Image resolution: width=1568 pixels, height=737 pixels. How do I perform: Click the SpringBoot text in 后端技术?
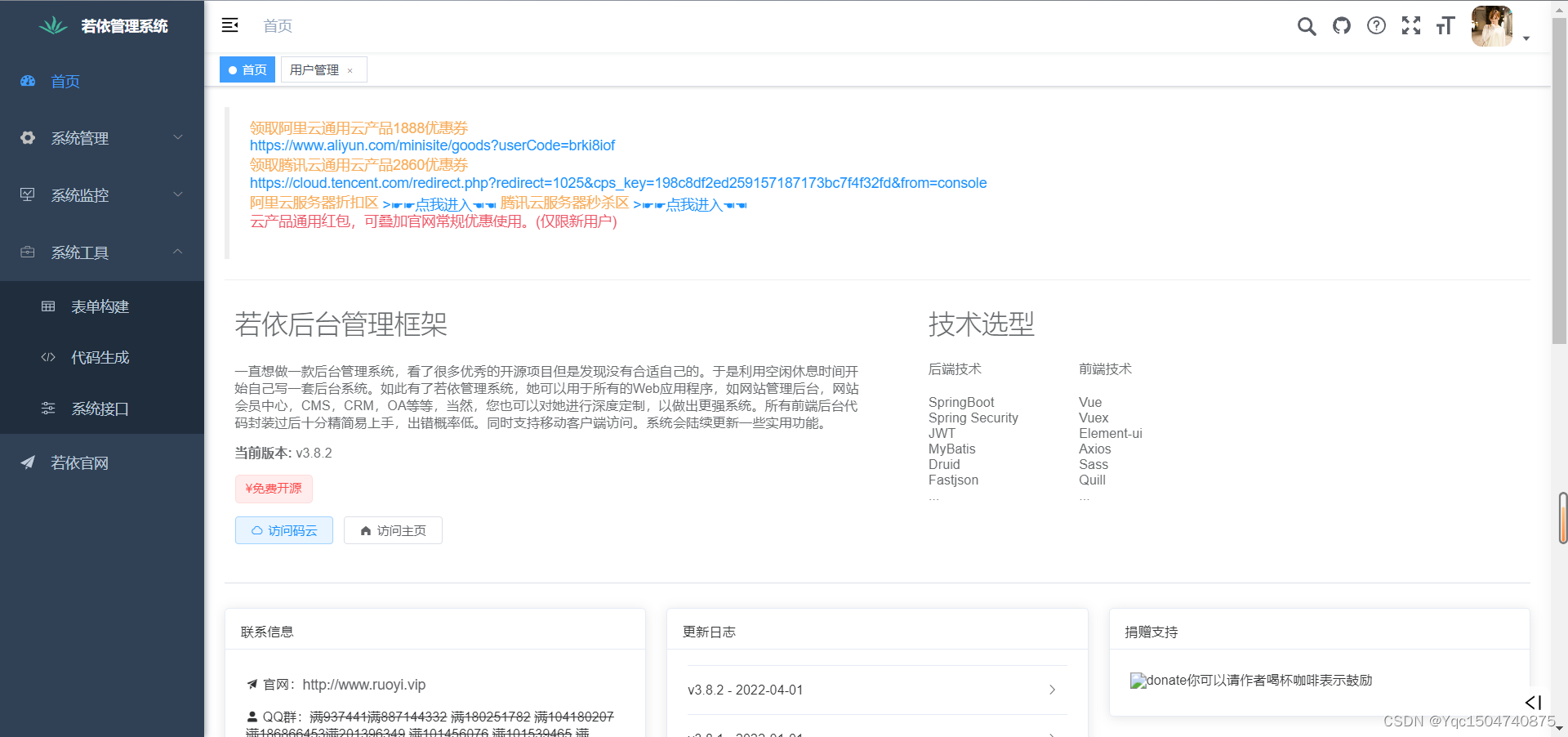point(961,402)
